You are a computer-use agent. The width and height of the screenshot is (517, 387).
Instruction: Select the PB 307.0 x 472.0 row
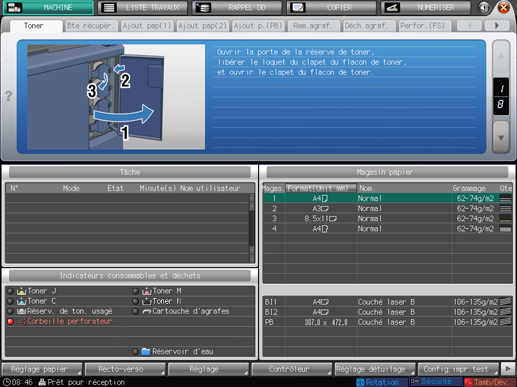[x=388, y=322]
